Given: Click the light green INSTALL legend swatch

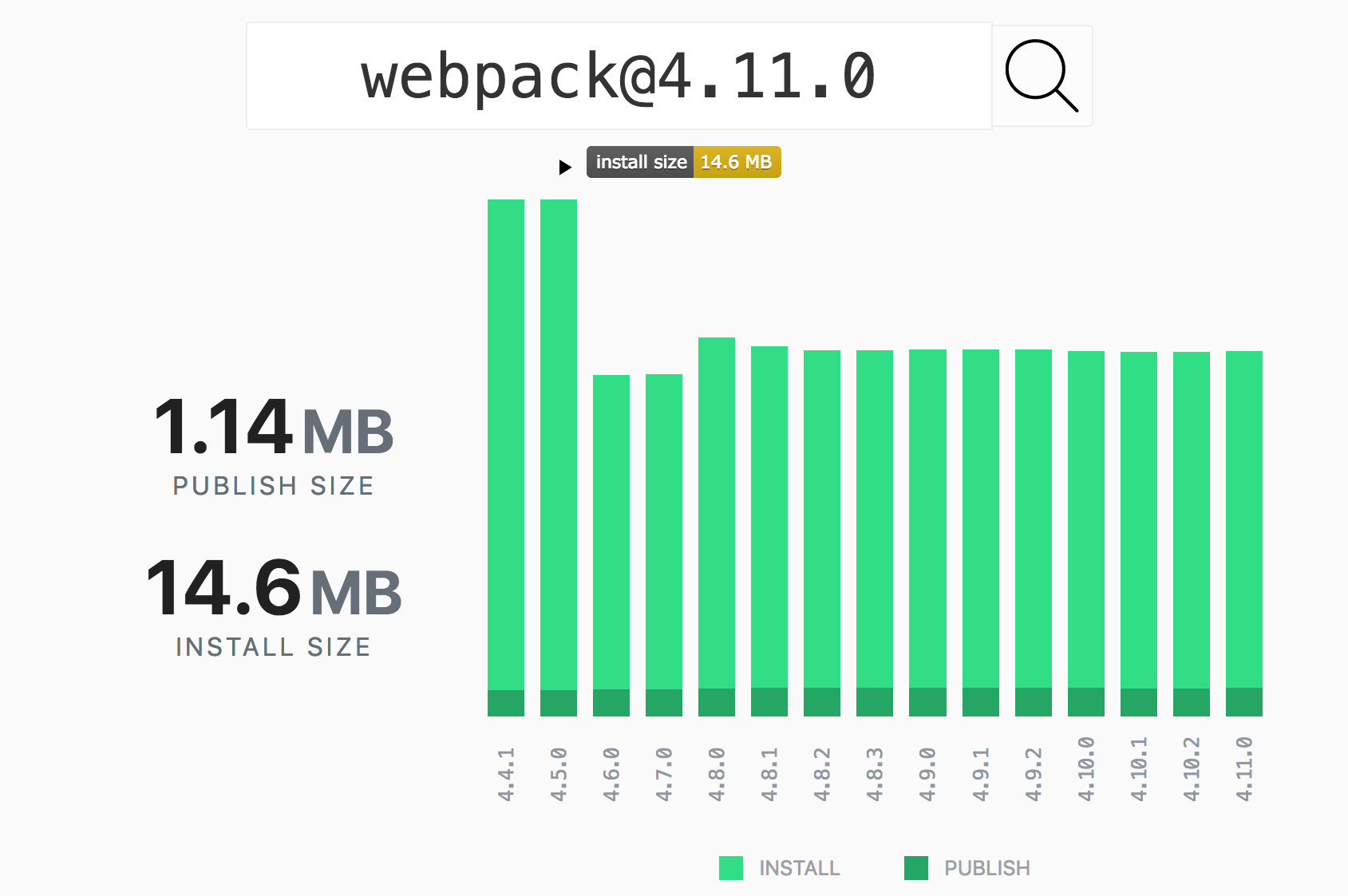Looking at the screenshot, I should coord(731,868).
